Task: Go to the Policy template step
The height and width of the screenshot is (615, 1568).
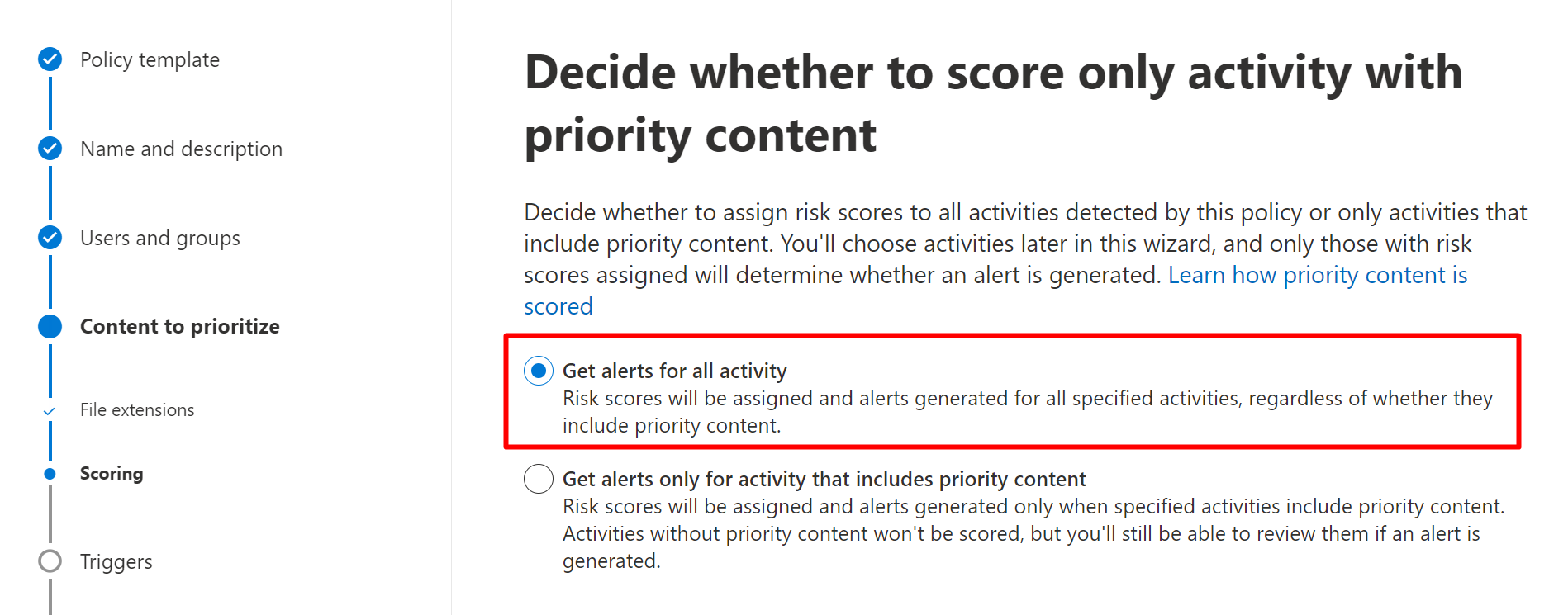Action: pyautogui.click(x=150, y=60)
